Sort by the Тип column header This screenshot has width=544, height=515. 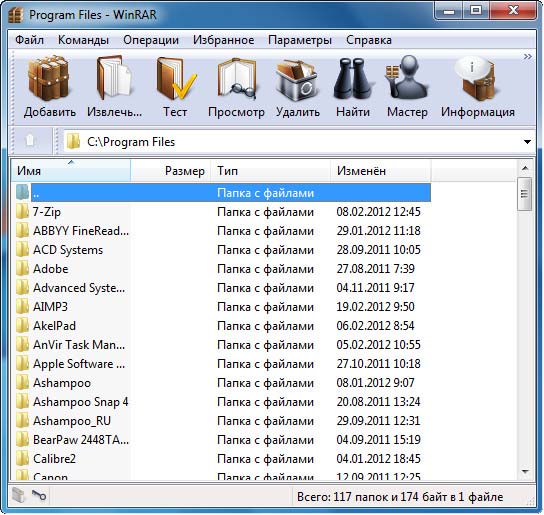271,170
